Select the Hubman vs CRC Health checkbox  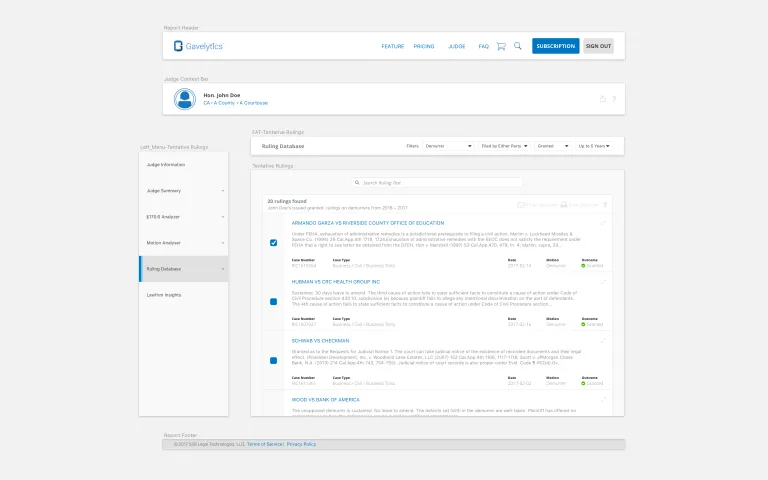point(274,301)
